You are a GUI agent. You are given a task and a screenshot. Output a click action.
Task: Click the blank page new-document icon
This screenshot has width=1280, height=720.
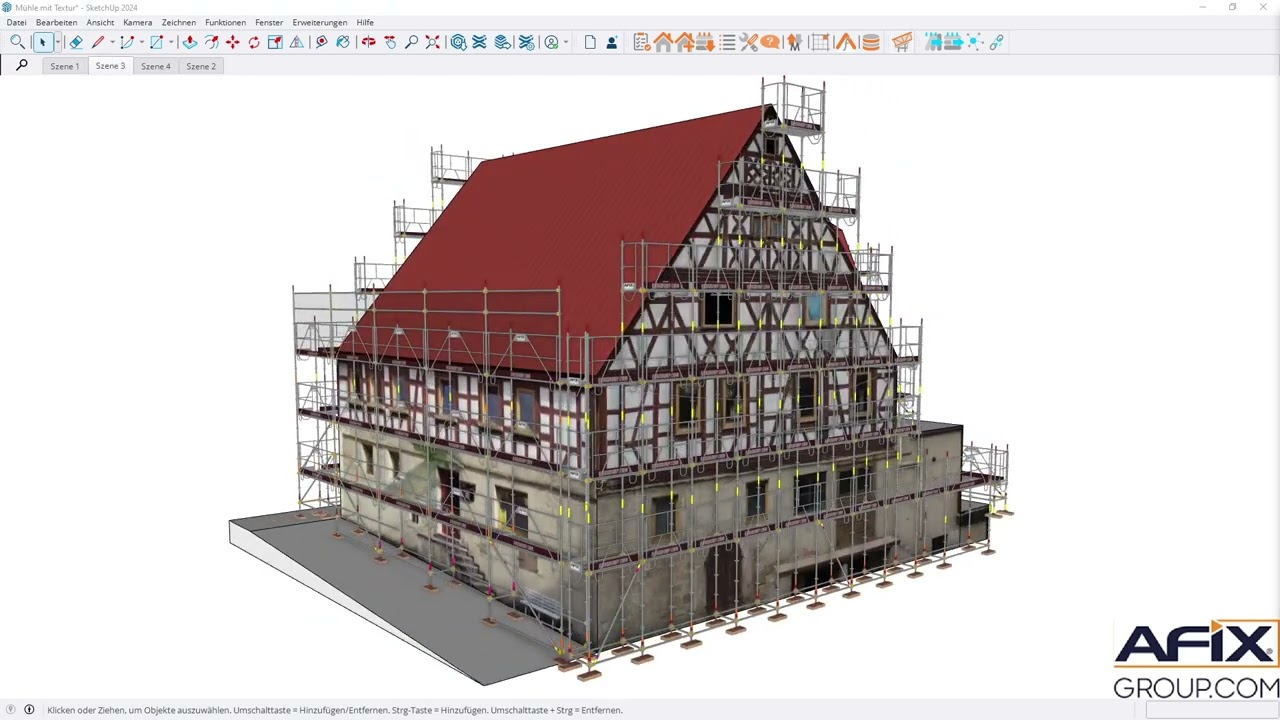pos(590,42)
